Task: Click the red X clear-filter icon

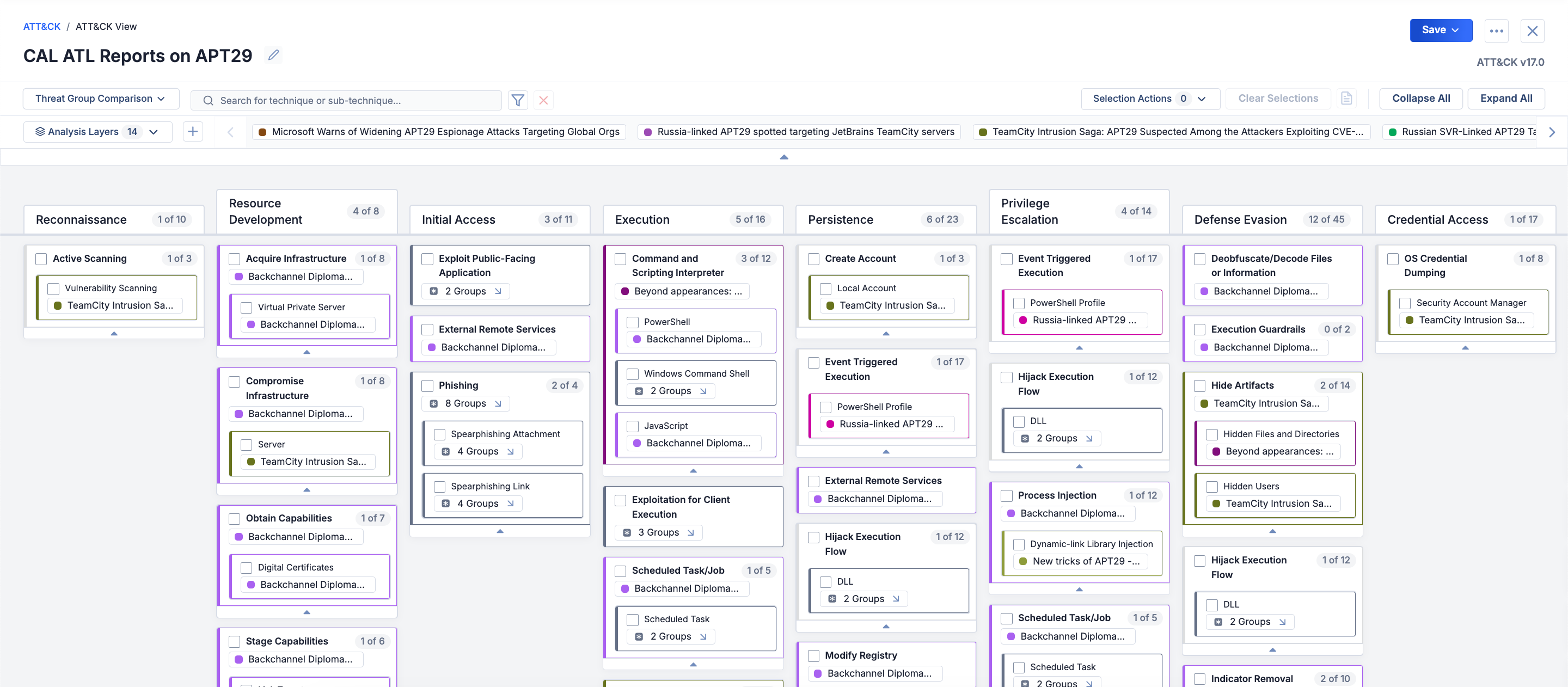Action: (x=543, y=100)
